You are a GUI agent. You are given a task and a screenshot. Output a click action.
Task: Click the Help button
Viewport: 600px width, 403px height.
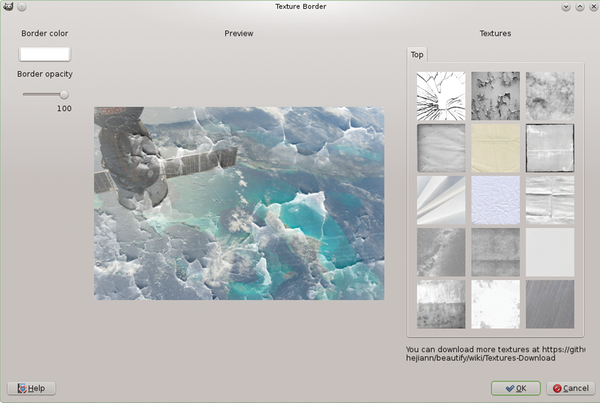(31, 388)
